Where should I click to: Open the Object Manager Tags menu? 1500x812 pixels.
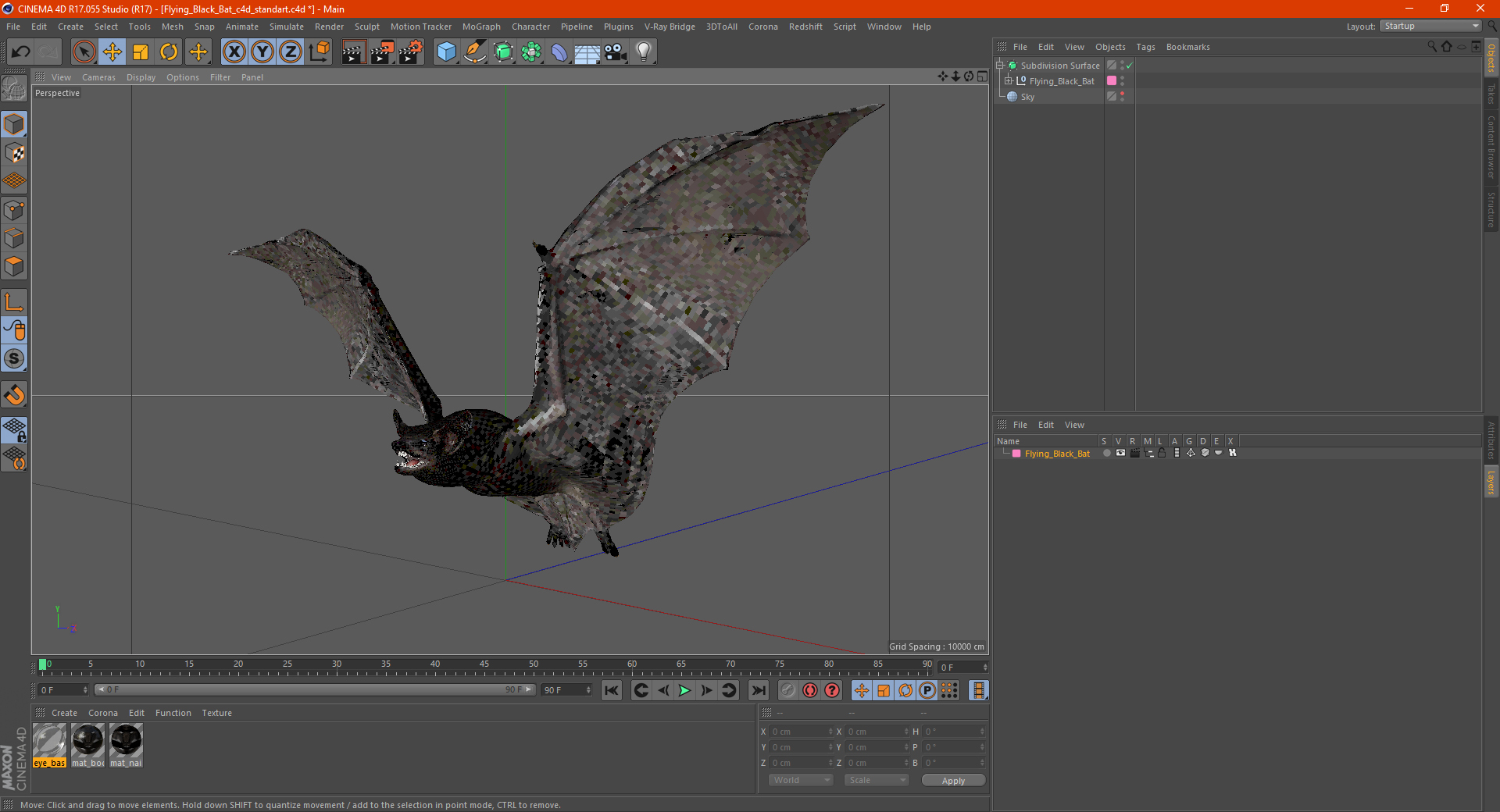click(x=1145, y=47)
